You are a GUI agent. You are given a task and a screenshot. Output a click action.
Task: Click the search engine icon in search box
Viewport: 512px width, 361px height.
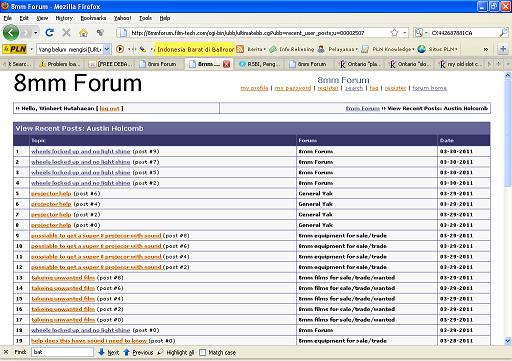(x=418, y=33)
